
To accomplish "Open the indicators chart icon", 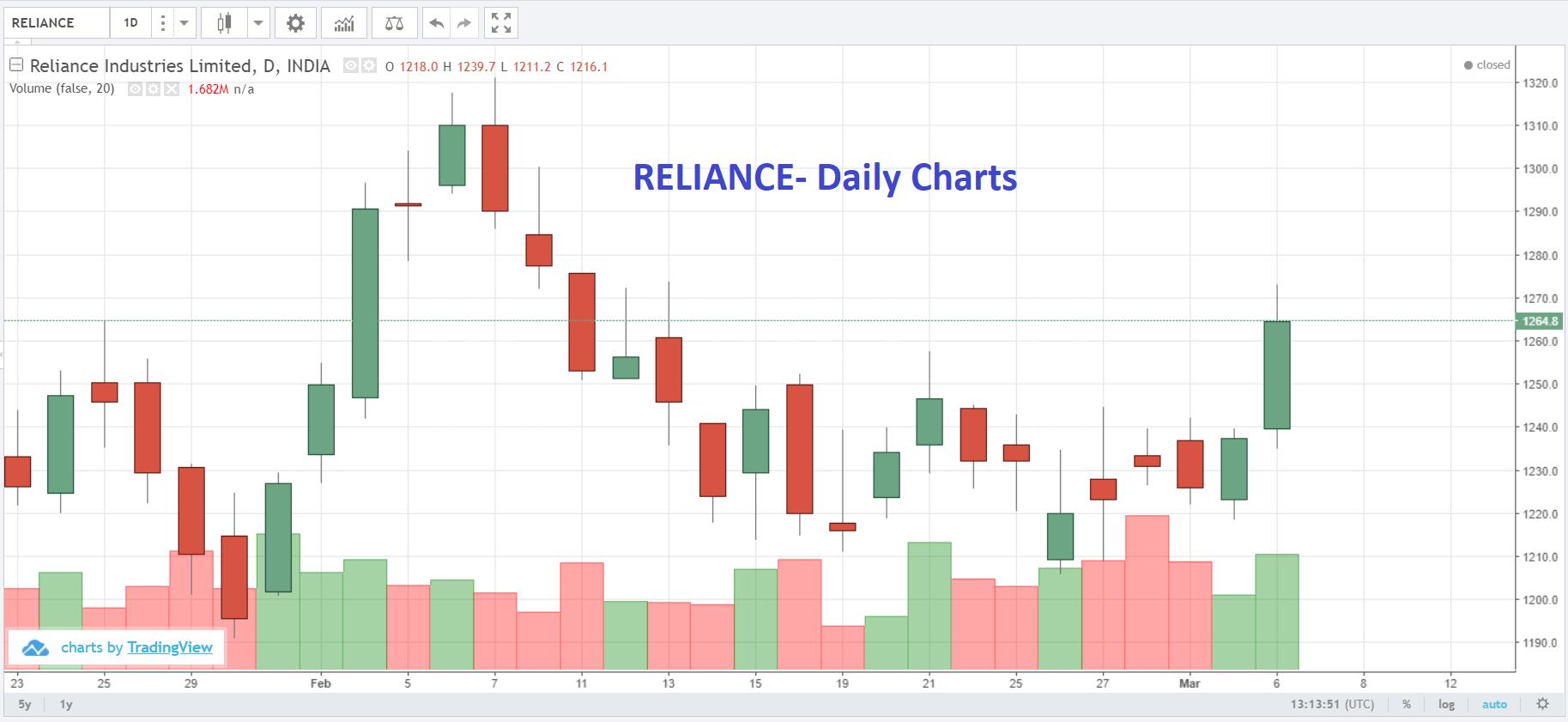I will pos(344,23).
